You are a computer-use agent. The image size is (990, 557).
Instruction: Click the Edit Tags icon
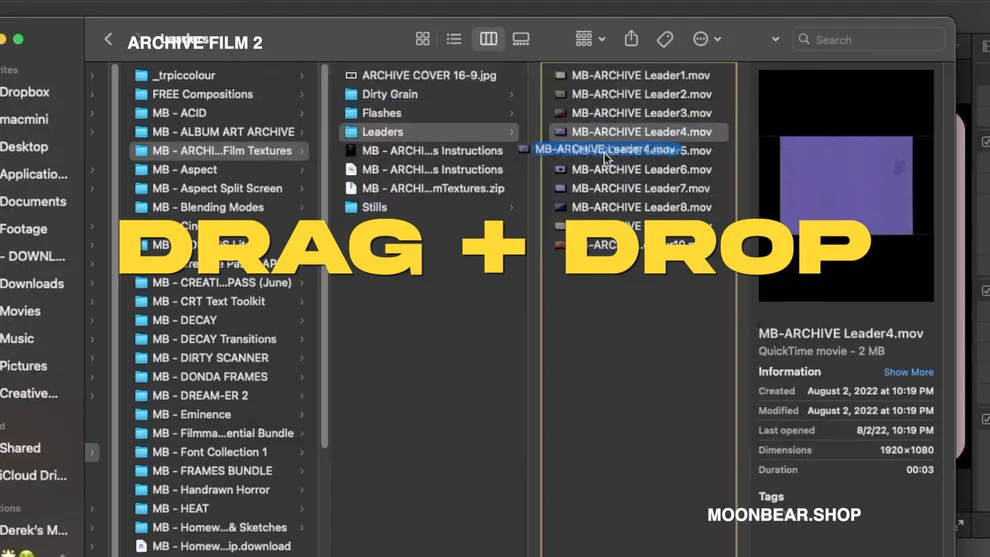[665, 39]
